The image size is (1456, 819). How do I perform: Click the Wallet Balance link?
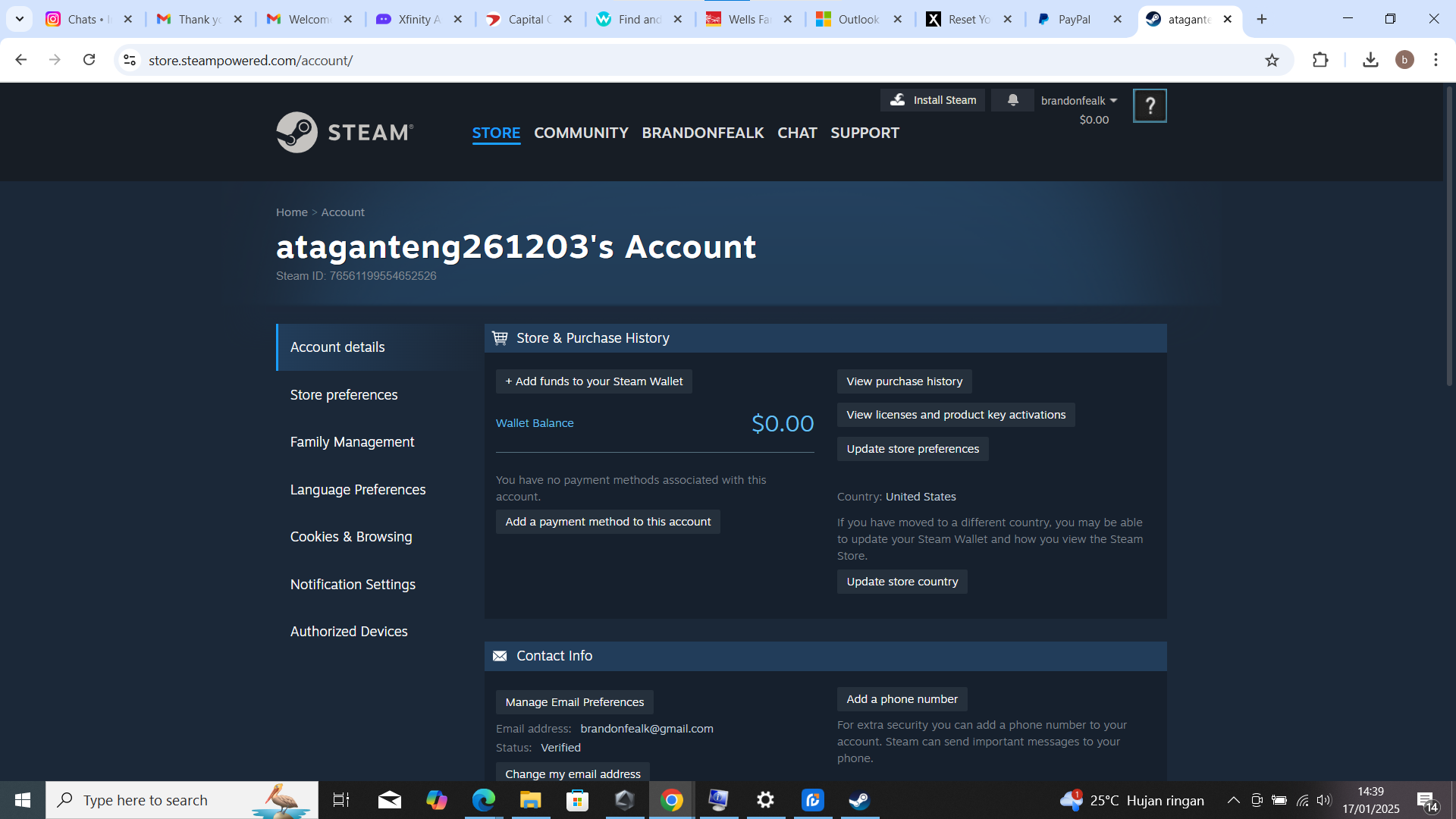pos(535,423)
